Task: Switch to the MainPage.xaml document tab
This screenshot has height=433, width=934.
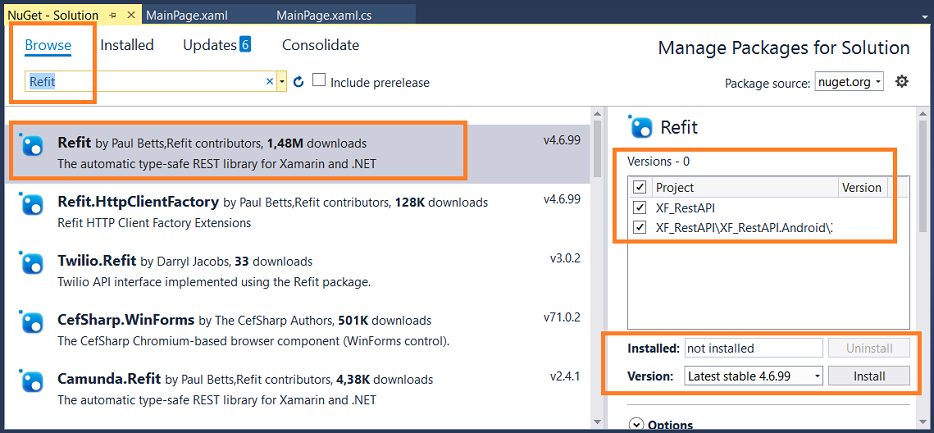Action: coord(186,15)
